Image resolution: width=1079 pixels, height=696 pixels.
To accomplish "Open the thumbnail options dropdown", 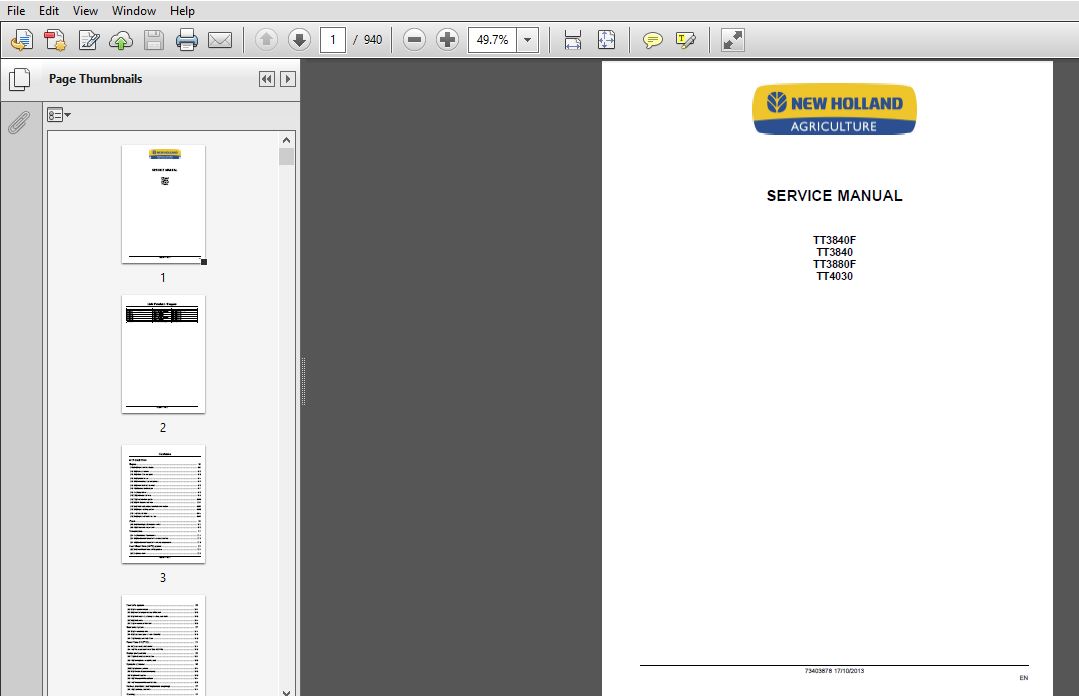I will click(59, 115).
